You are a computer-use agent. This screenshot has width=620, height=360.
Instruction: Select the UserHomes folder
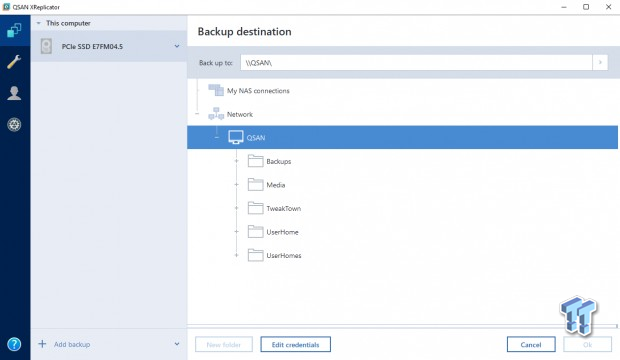click(274, 255)
